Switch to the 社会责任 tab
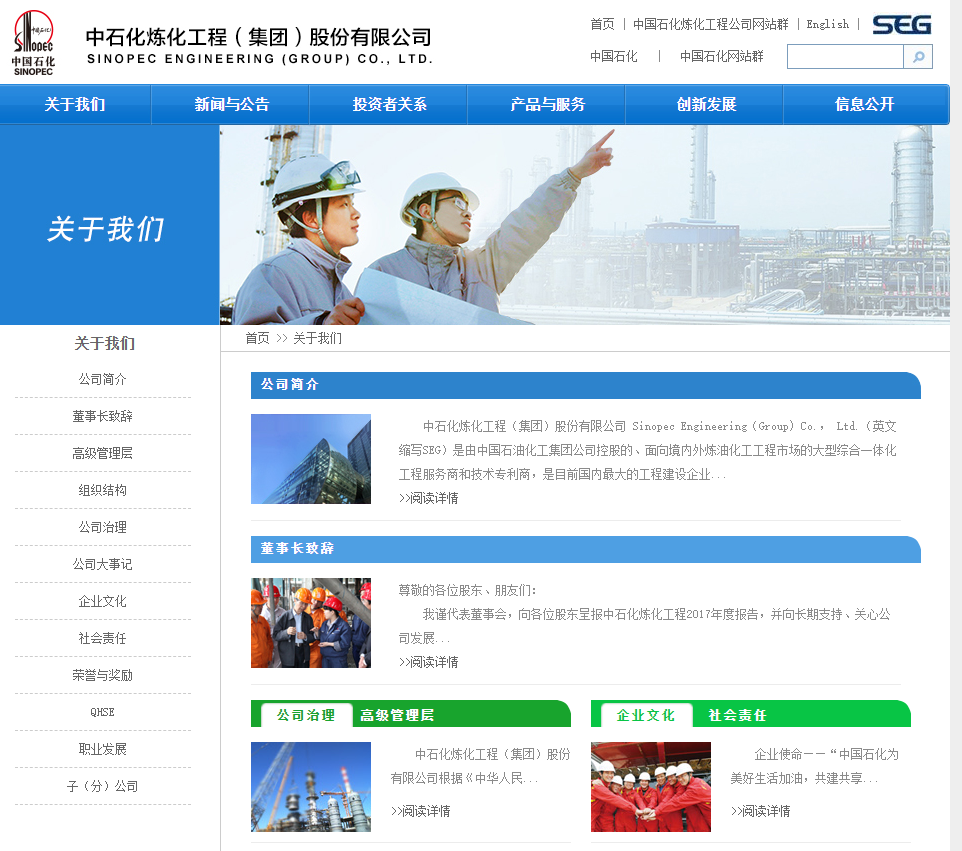Screen dimensions: 962x851 click(737, 715)
